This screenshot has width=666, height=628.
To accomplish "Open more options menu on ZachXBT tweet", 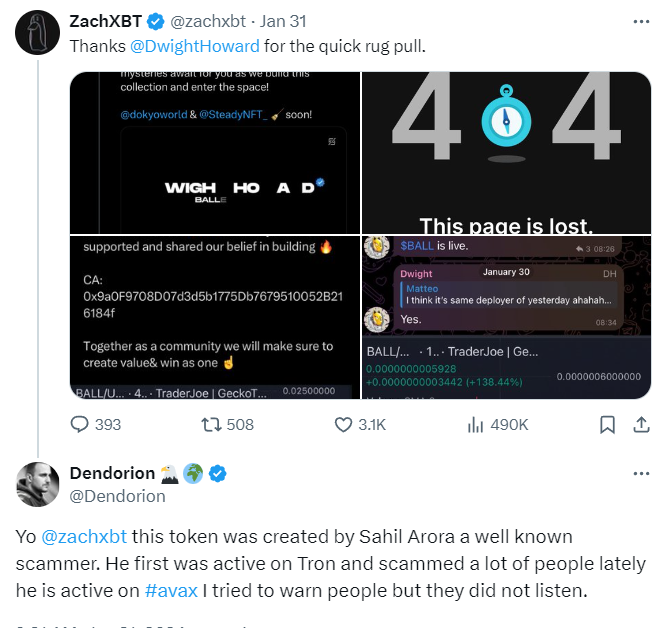I will point(641,21).
